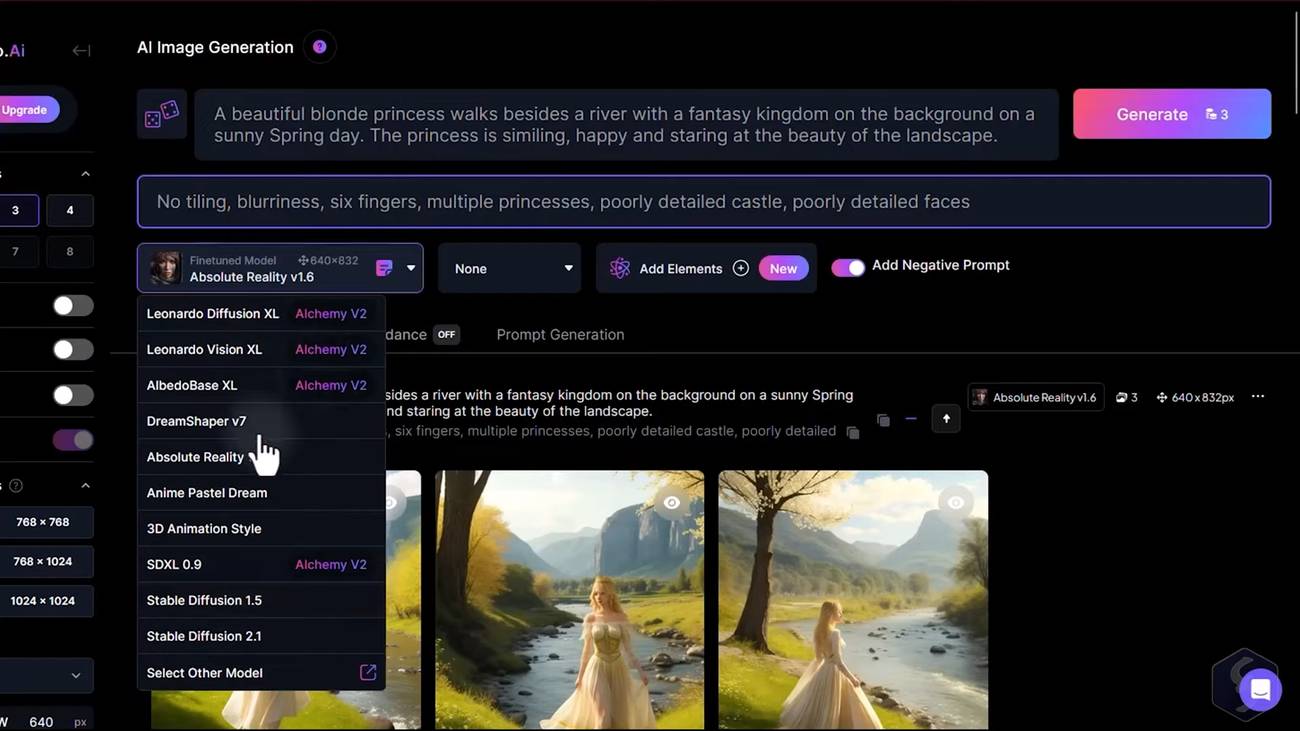The width and height of the screenshot is (1300, 731).
Task: Open the middle generated princess image
Action: (x=570, y=600)
